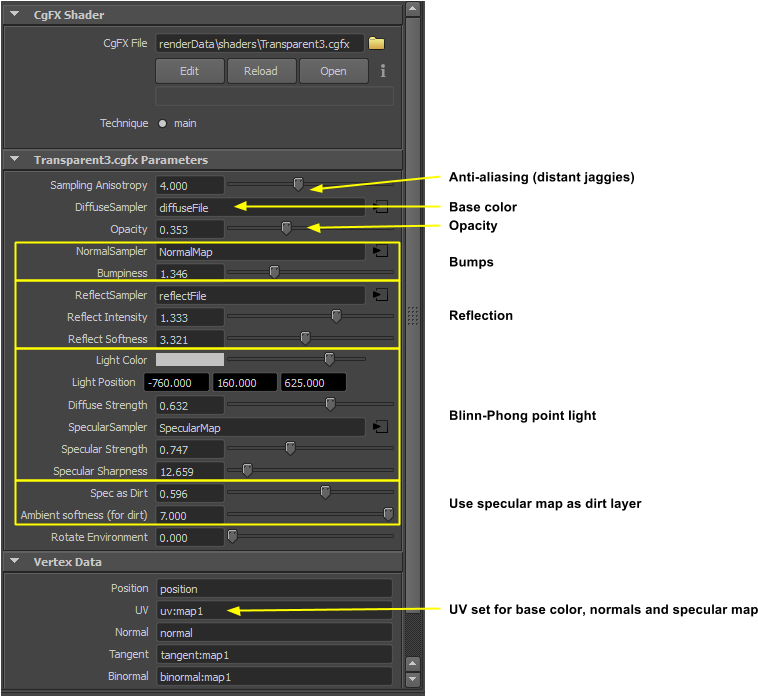Collapse the Vertex Data section

(14, 562)
